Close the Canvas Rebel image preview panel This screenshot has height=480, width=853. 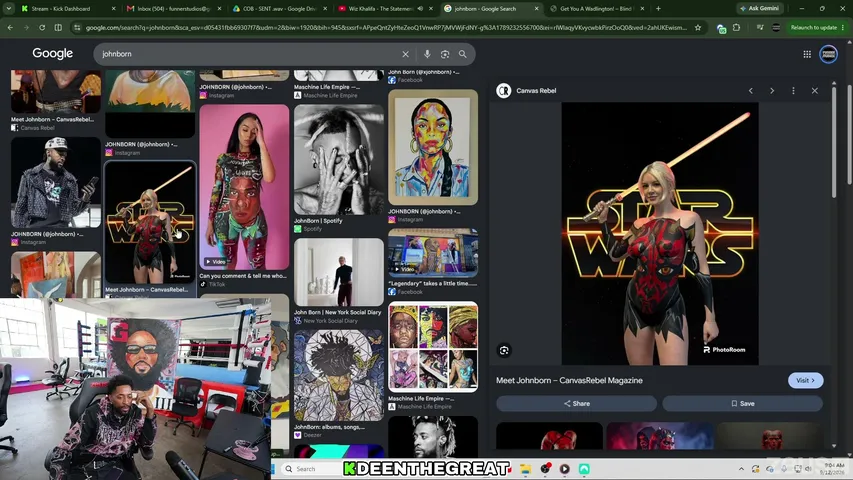pos(814,91)
